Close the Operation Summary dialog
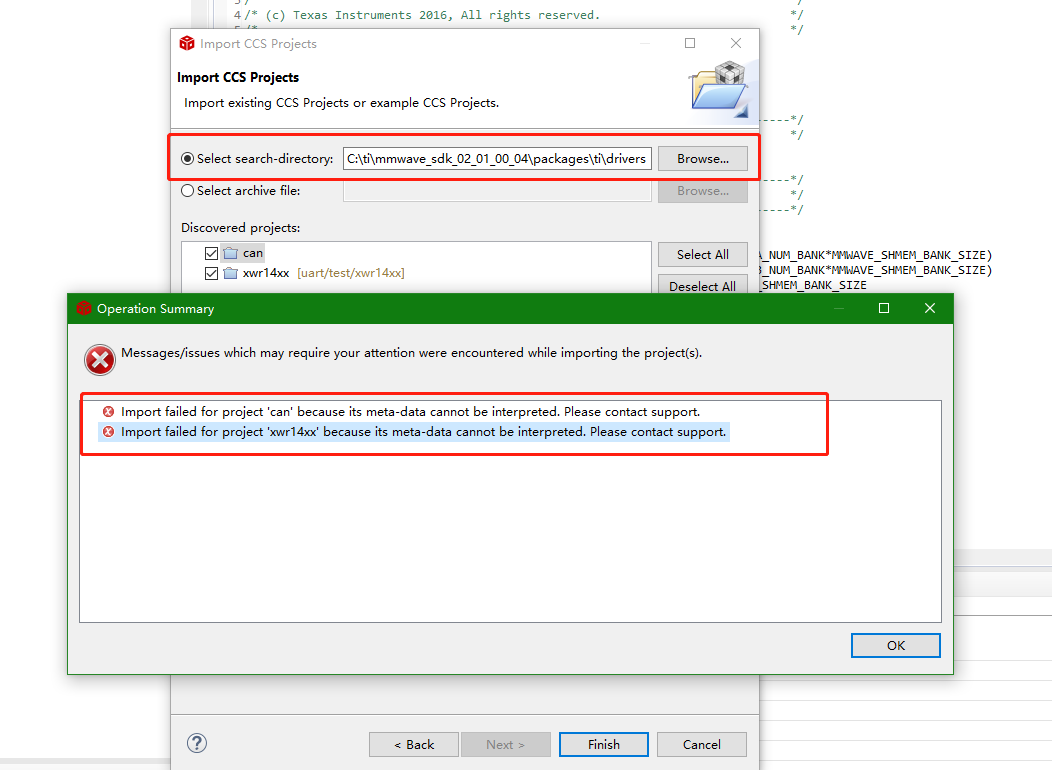 929,308
